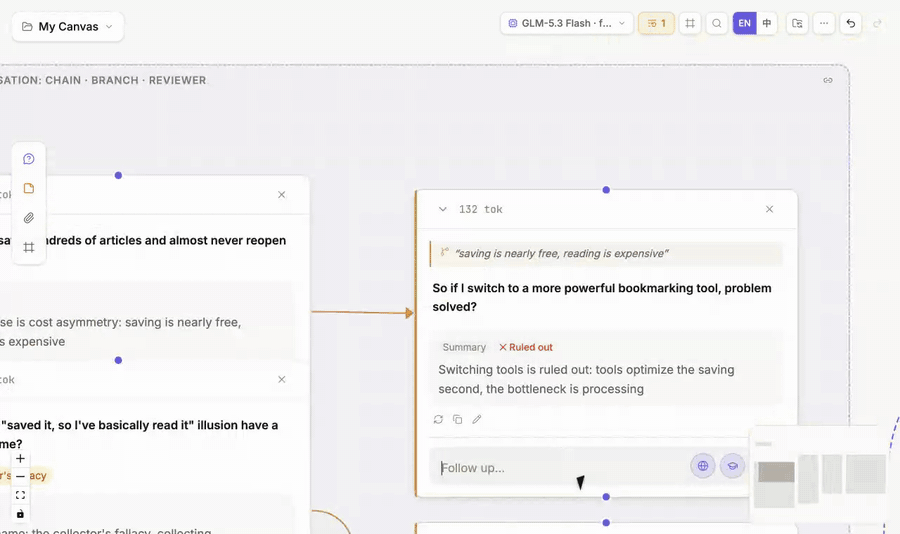Click the '132 tok' token count

pos(480,210)
